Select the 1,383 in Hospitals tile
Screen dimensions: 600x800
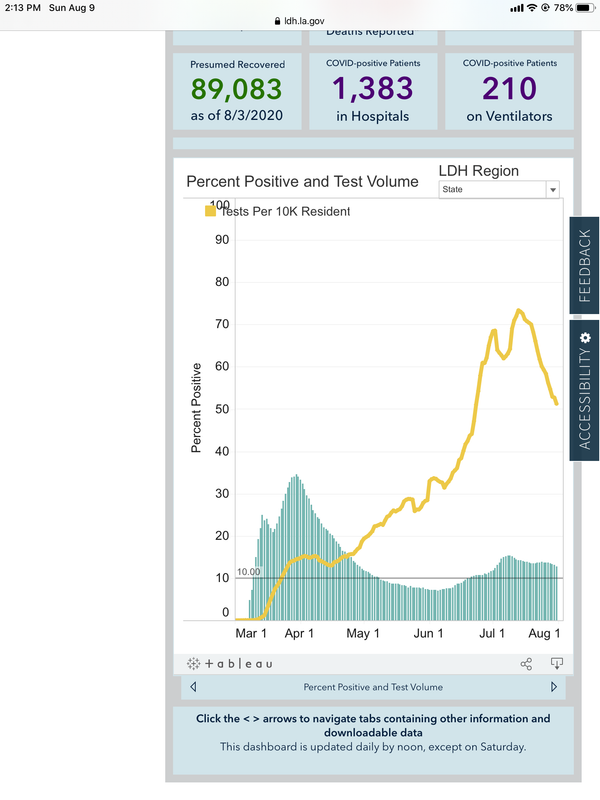pos(373,91)
